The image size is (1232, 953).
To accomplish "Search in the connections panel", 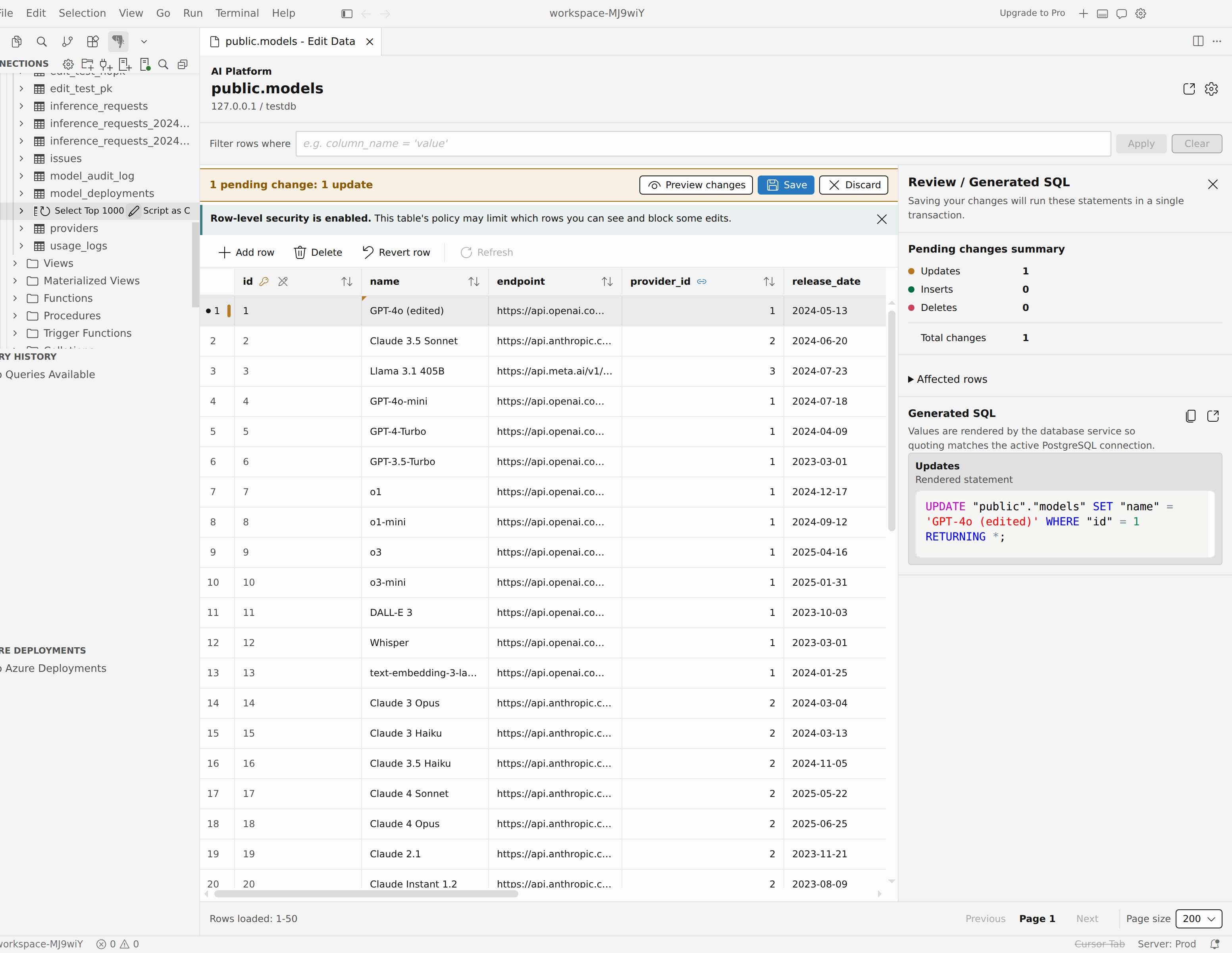I will (x=164, y=64).
